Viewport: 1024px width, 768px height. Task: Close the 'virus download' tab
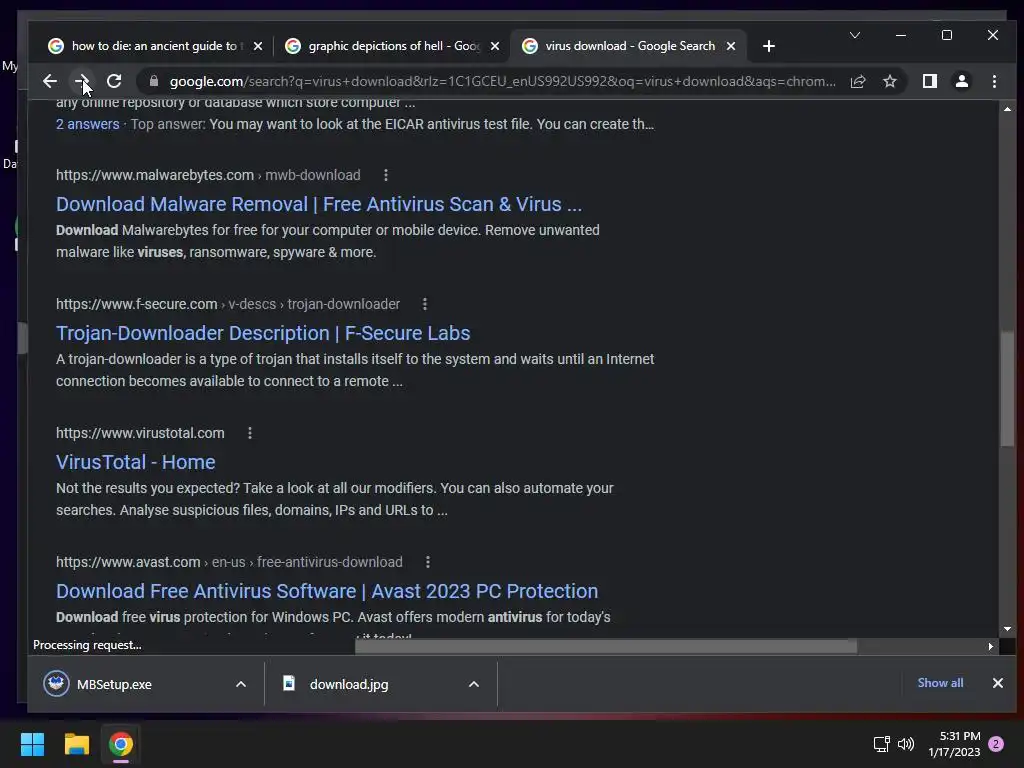click(x=731, y=46)
